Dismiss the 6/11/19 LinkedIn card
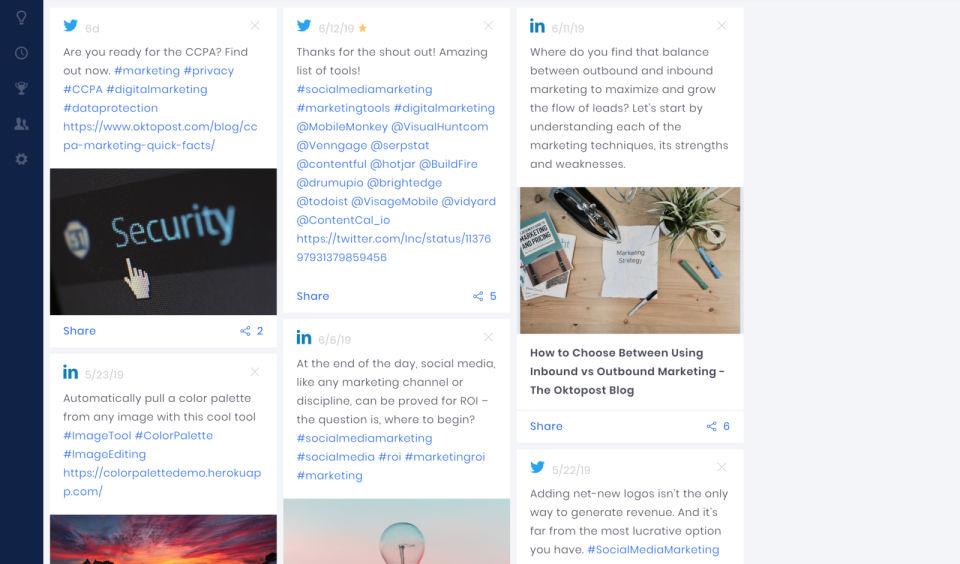960x564 pixels. click(722, 26)
